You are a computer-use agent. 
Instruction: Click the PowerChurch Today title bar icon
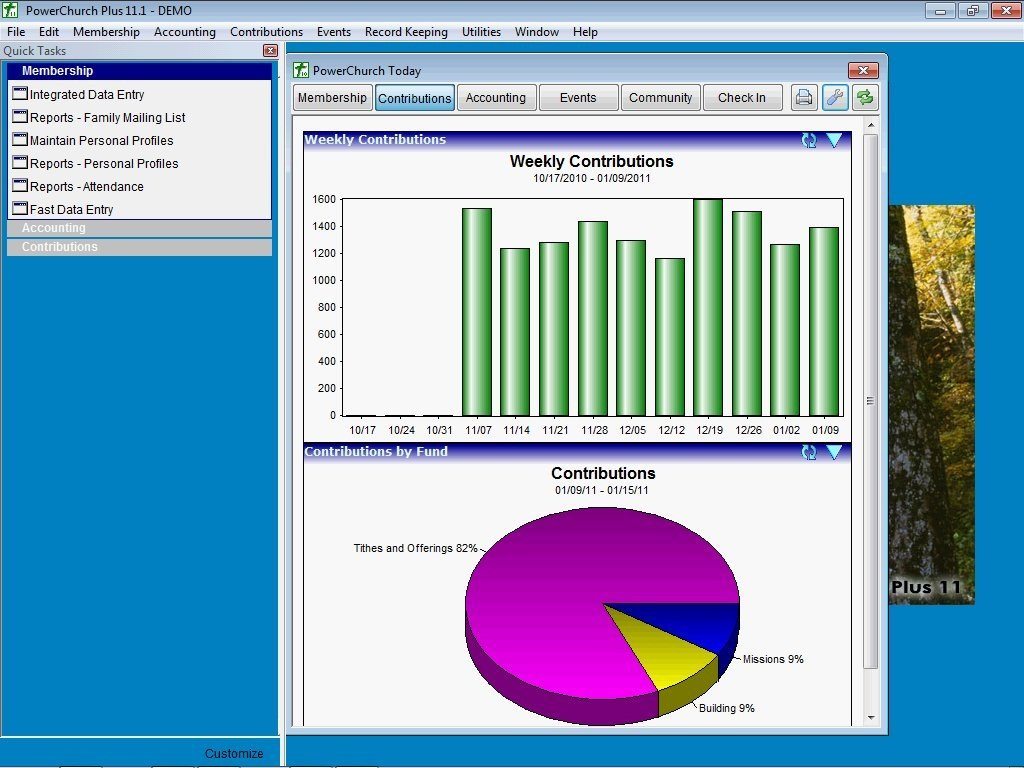pyautogui.click(x=299, y=70)
